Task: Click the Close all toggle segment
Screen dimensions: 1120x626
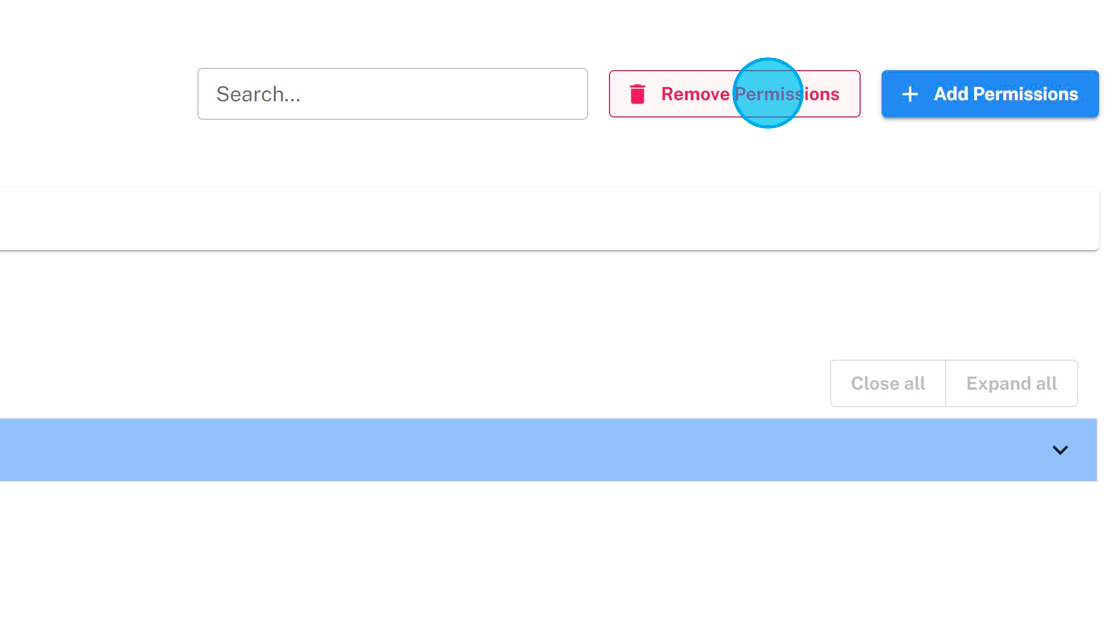Action: 888,384
